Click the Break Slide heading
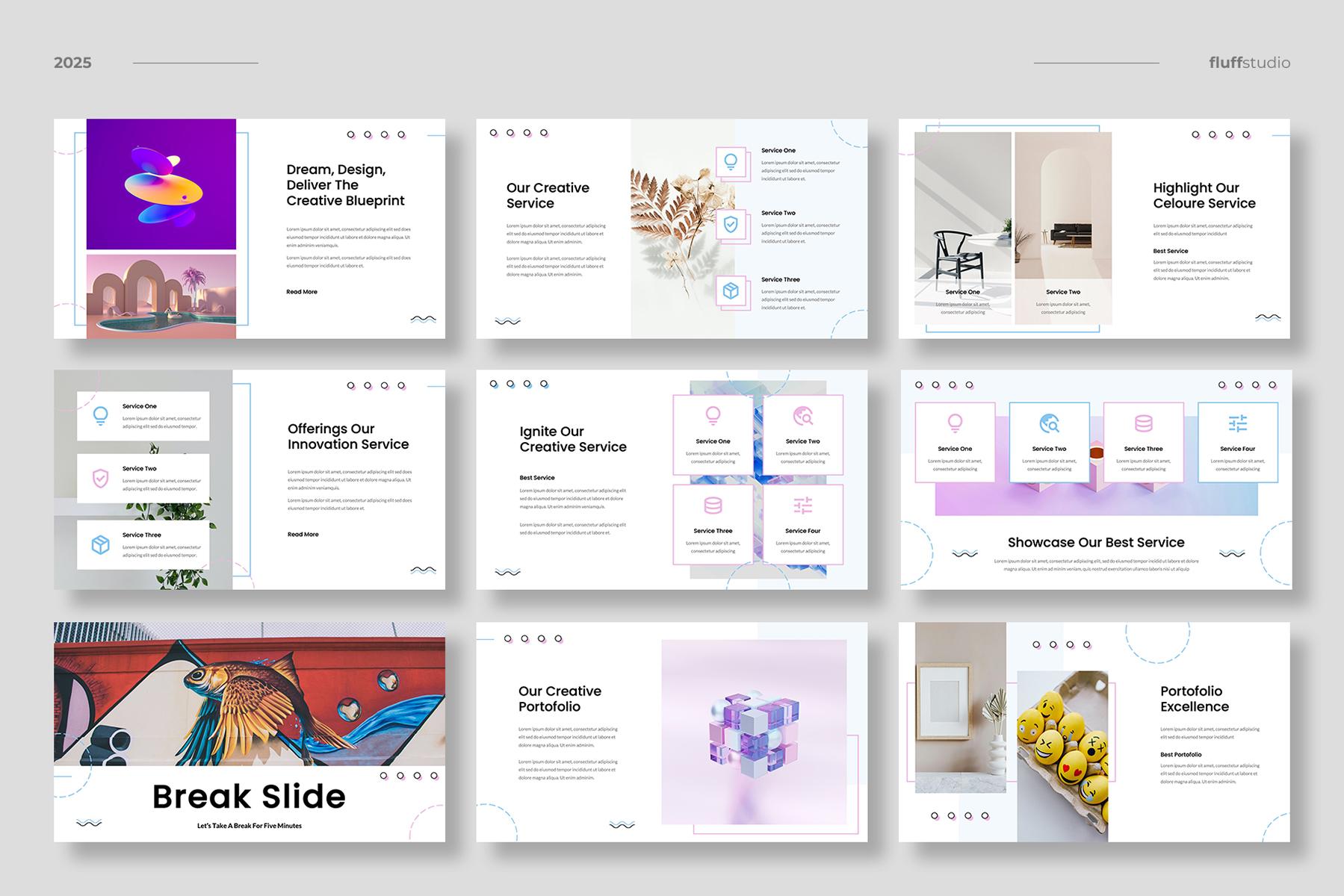The height and width of the screenshot is (896, 1344). 249,797
